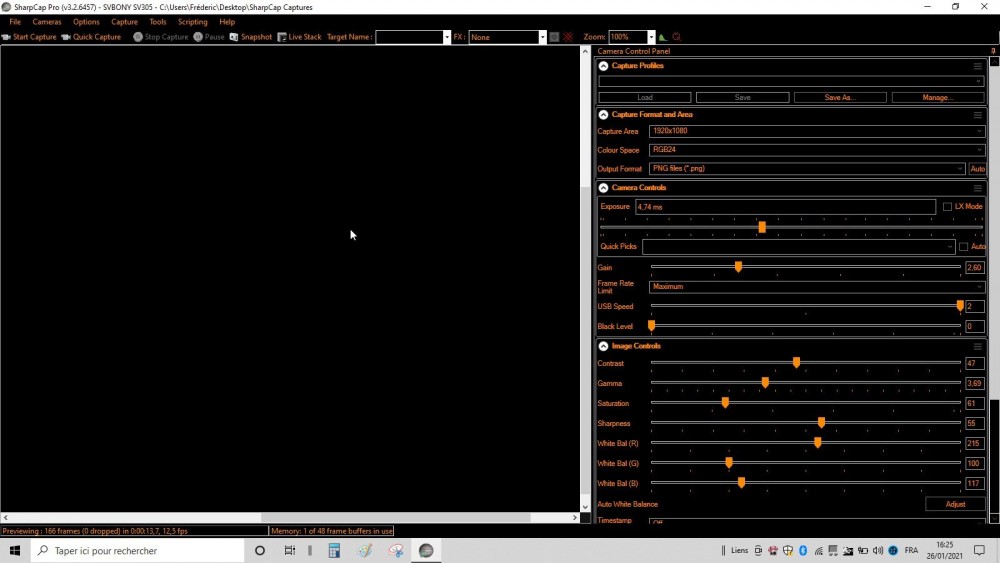Image resolution: width=1000 pixels, height=563 pixels.
Task: Open Cortana circle in taskbar
Action: (x=260, y=550)
